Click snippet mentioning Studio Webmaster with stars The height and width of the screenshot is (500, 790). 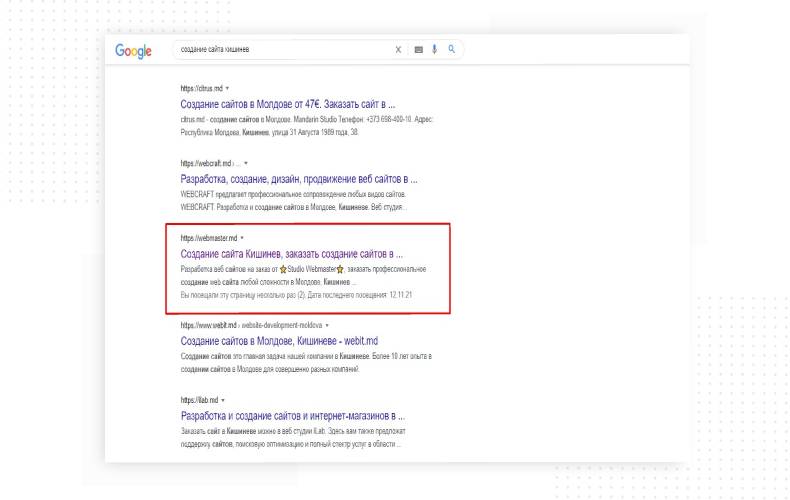point(303,275)
